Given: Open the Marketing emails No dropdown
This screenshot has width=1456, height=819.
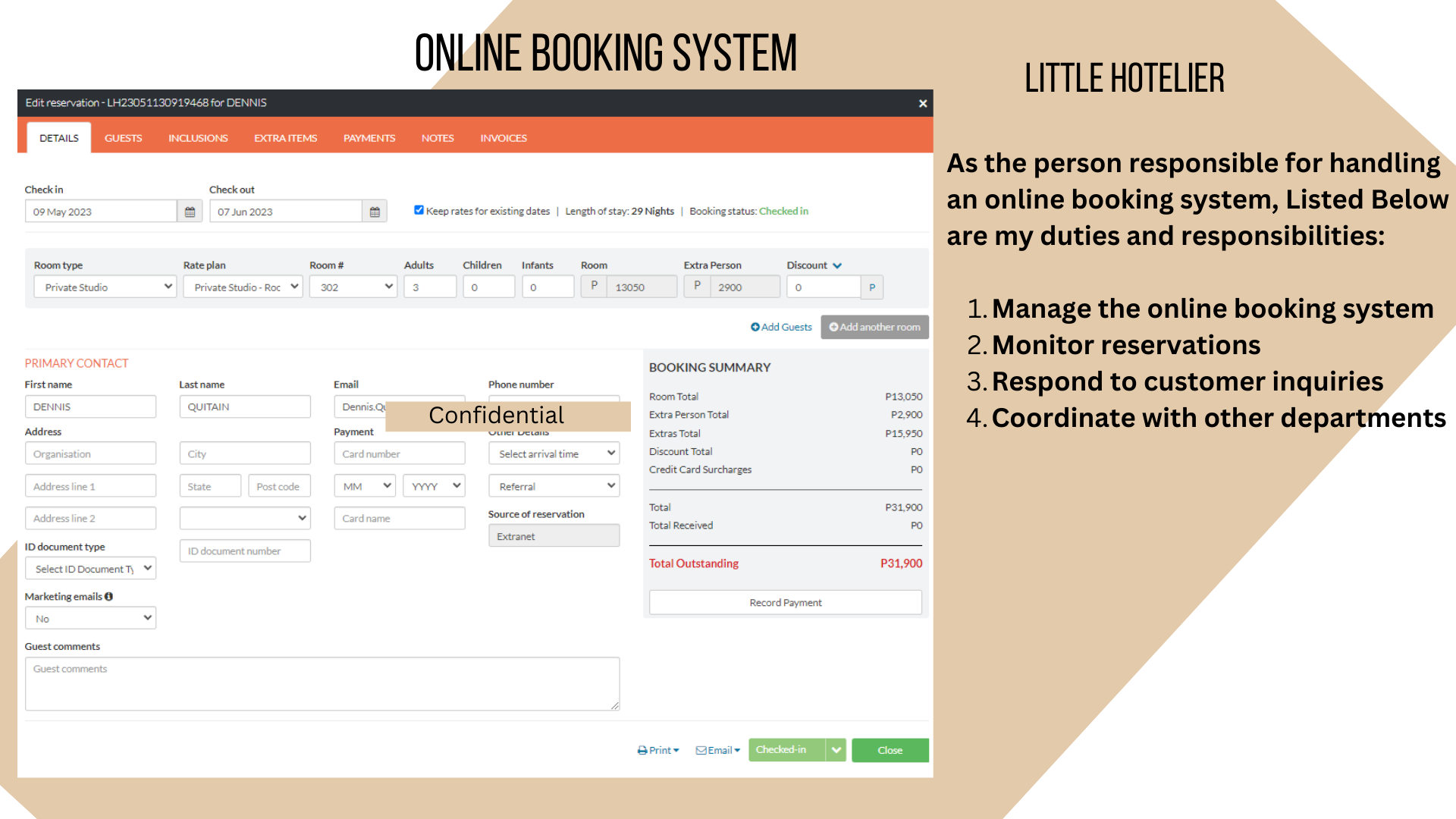Looking at the screenshot, I should [x=90, y=618].
